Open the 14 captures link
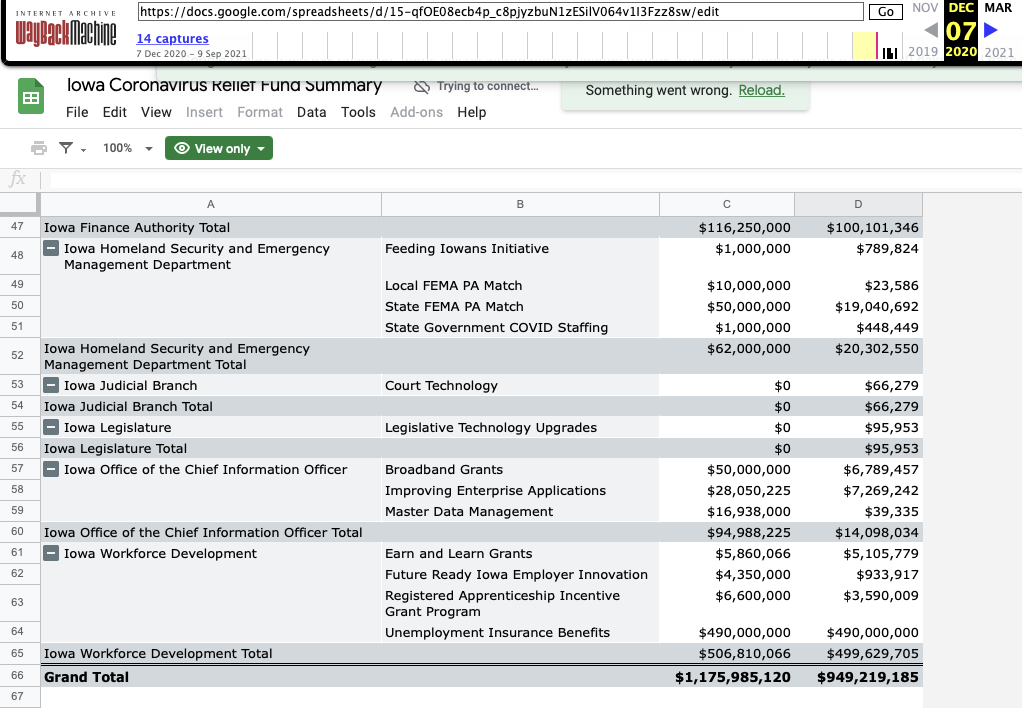Image resolution: width=1022 pixels, height=708 pixels. click(172, 38)
